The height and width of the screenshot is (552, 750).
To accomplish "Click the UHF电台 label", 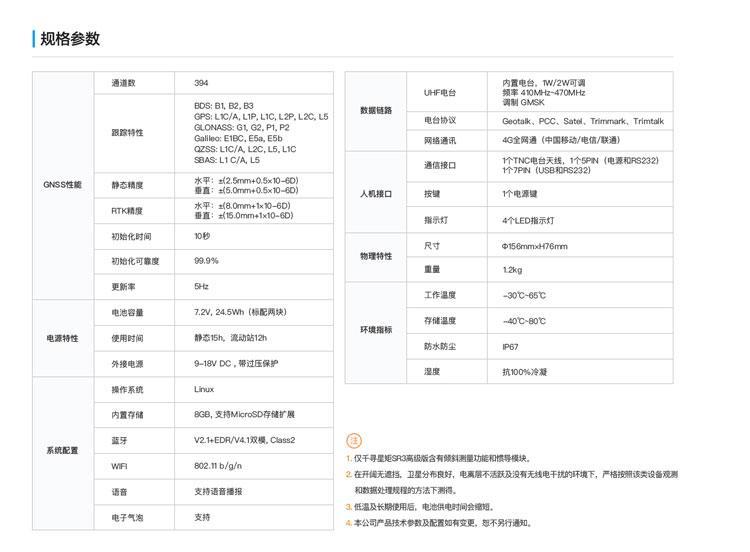I will click(440, 92).
